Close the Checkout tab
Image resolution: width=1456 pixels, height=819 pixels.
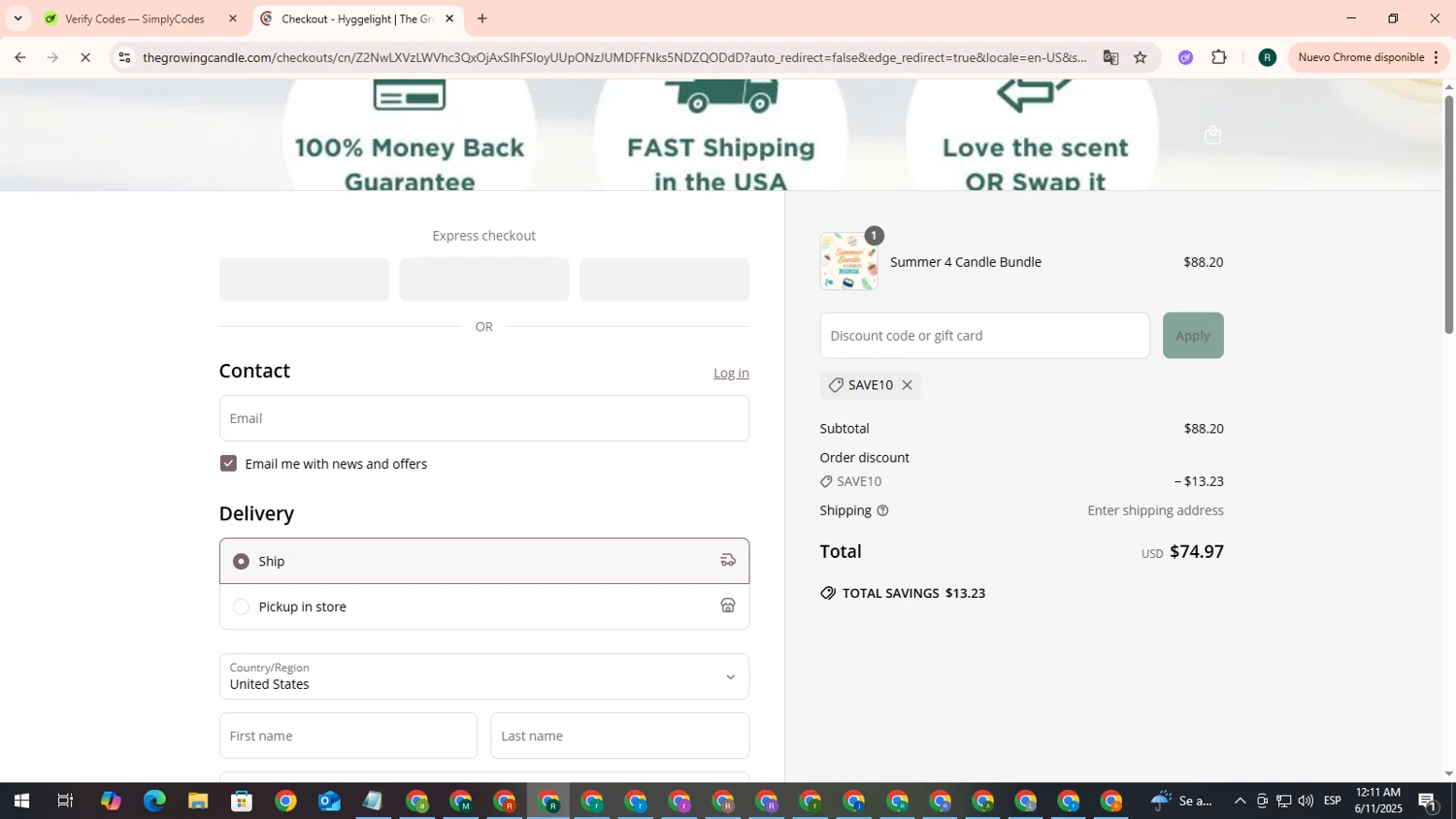click(x=449, y=18)
